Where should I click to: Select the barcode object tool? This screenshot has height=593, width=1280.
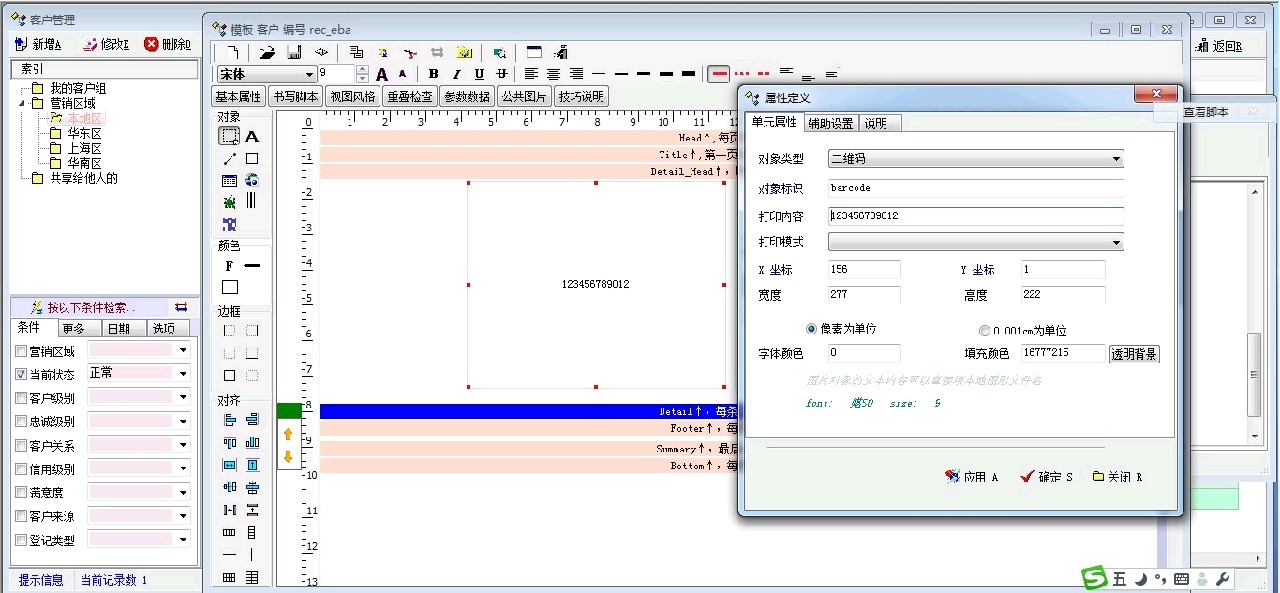[252, 200]
